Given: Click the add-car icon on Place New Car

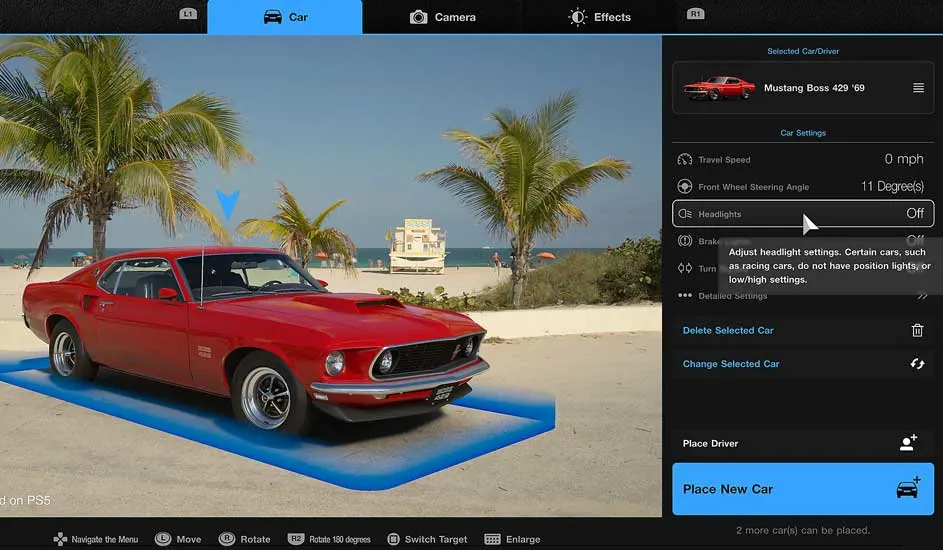Looking at the screenshot, I should tap(908, 489).
